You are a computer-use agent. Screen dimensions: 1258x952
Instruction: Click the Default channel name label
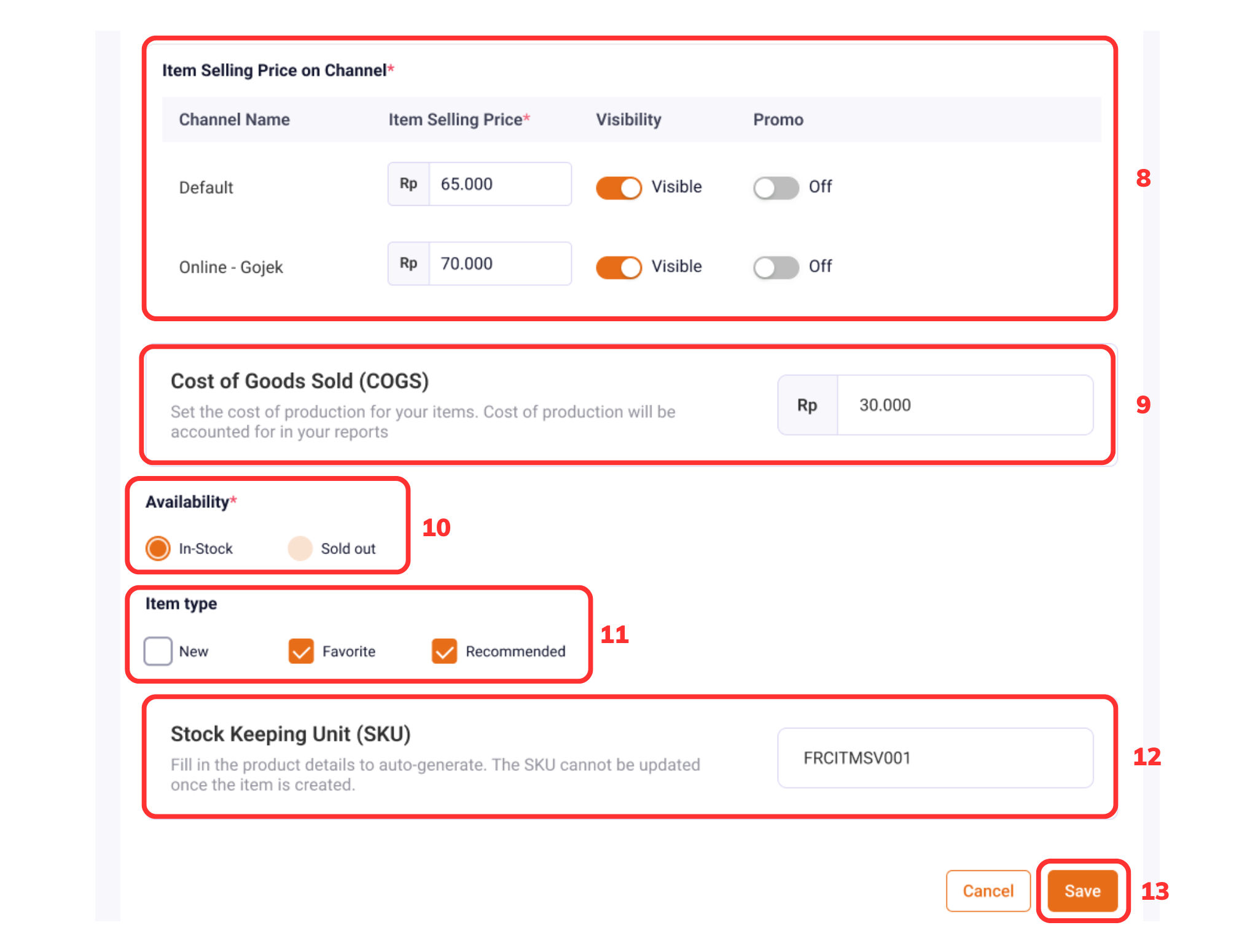[206, 187]
